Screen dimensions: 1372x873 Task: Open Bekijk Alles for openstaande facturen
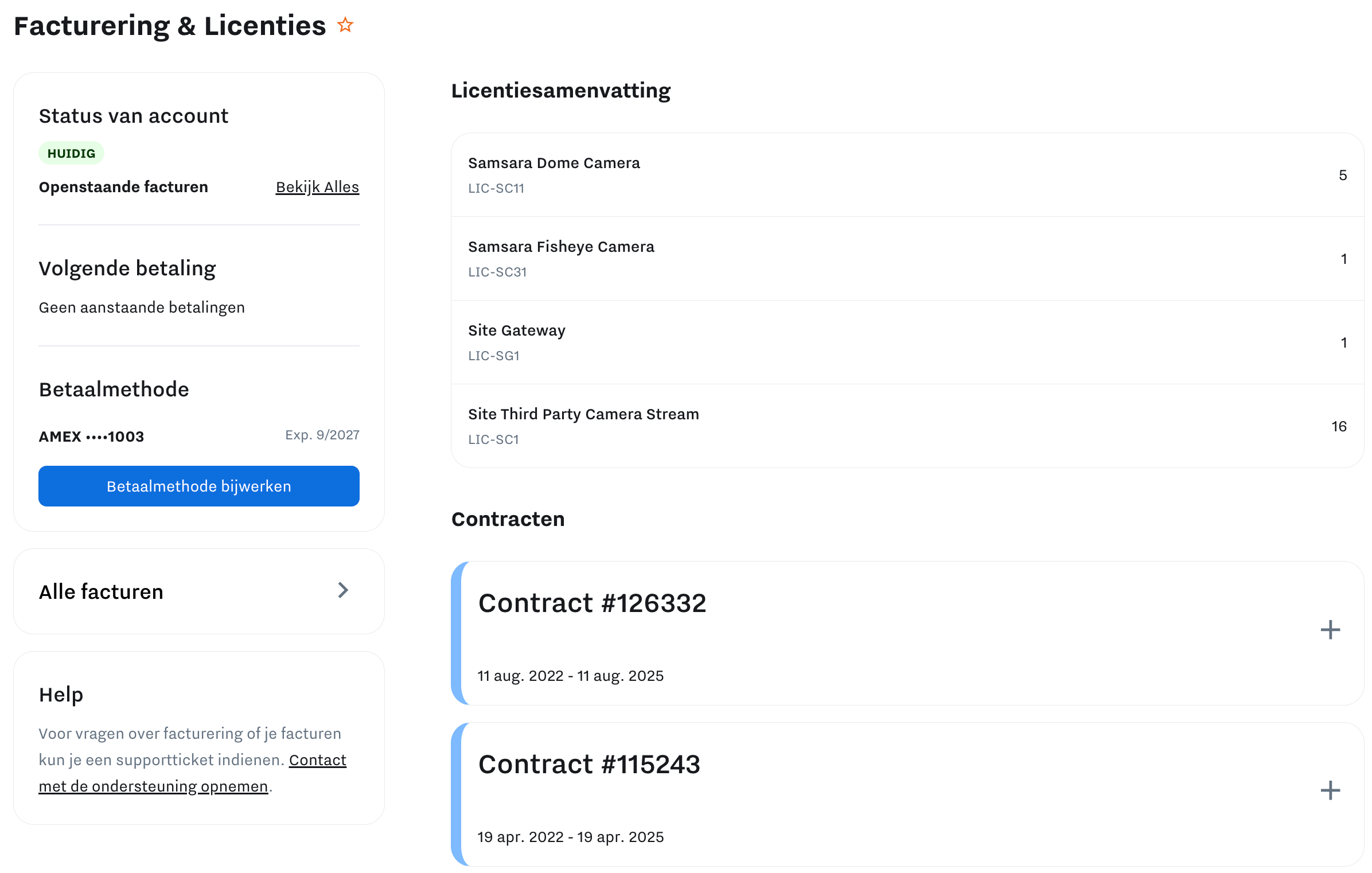[317, 186]
